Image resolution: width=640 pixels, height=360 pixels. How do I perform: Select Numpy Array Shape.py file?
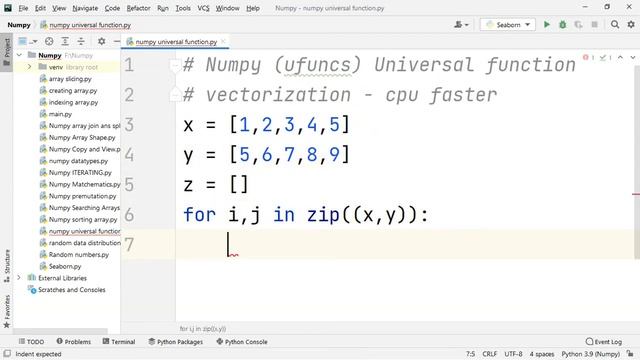(82, 138)
